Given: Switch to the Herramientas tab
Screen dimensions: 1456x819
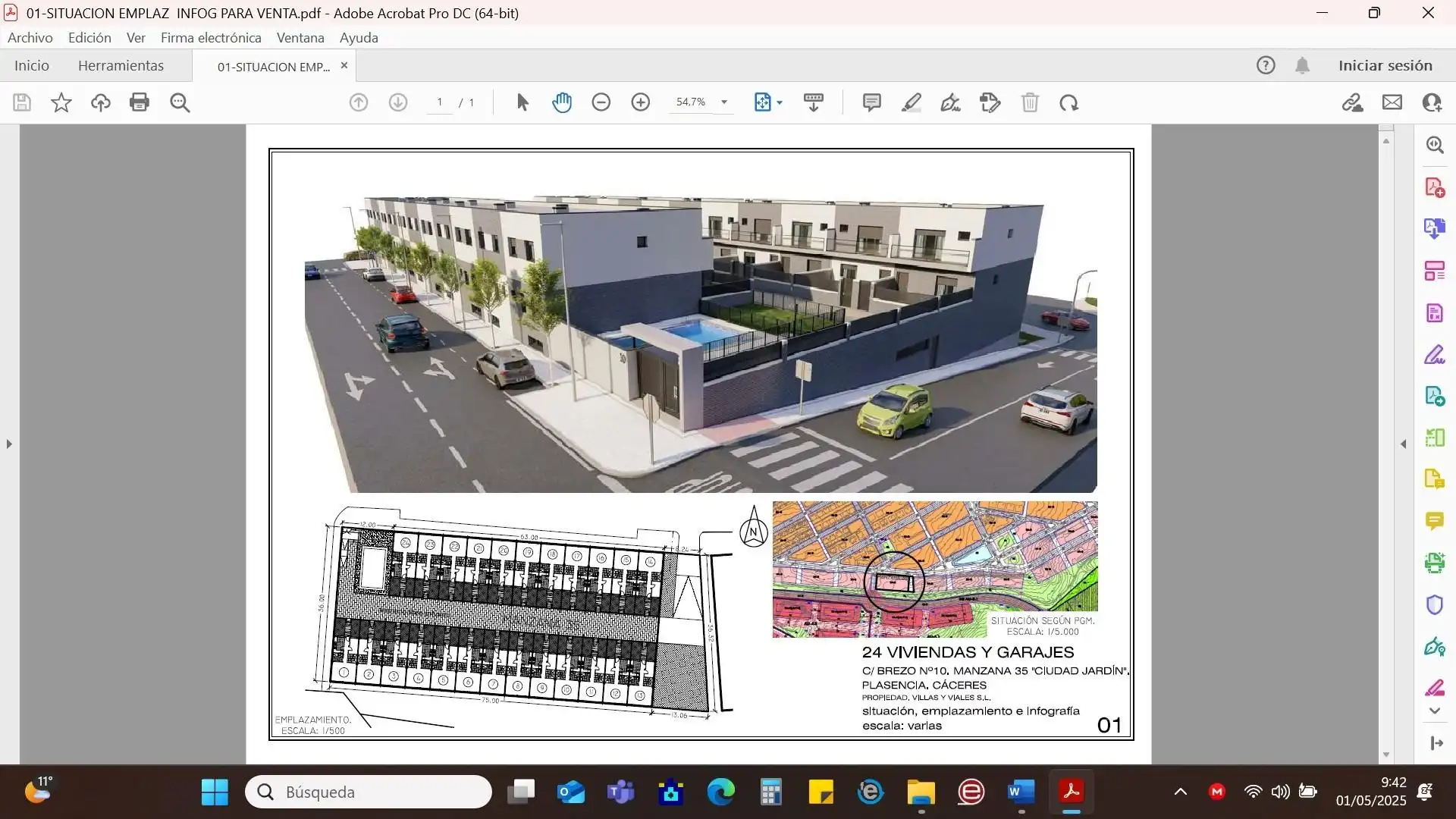Looking at the screenshot, I should click(121, 66).
